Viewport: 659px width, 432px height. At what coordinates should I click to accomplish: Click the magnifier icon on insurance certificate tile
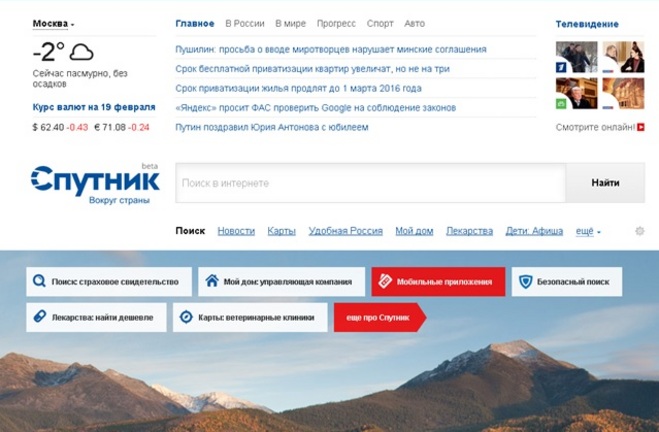(x=39, y=281)
